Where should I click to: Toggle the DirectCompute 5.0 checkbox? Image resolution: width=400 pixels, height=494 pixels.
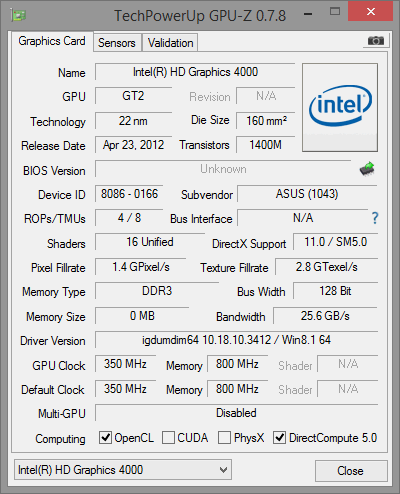279,437
